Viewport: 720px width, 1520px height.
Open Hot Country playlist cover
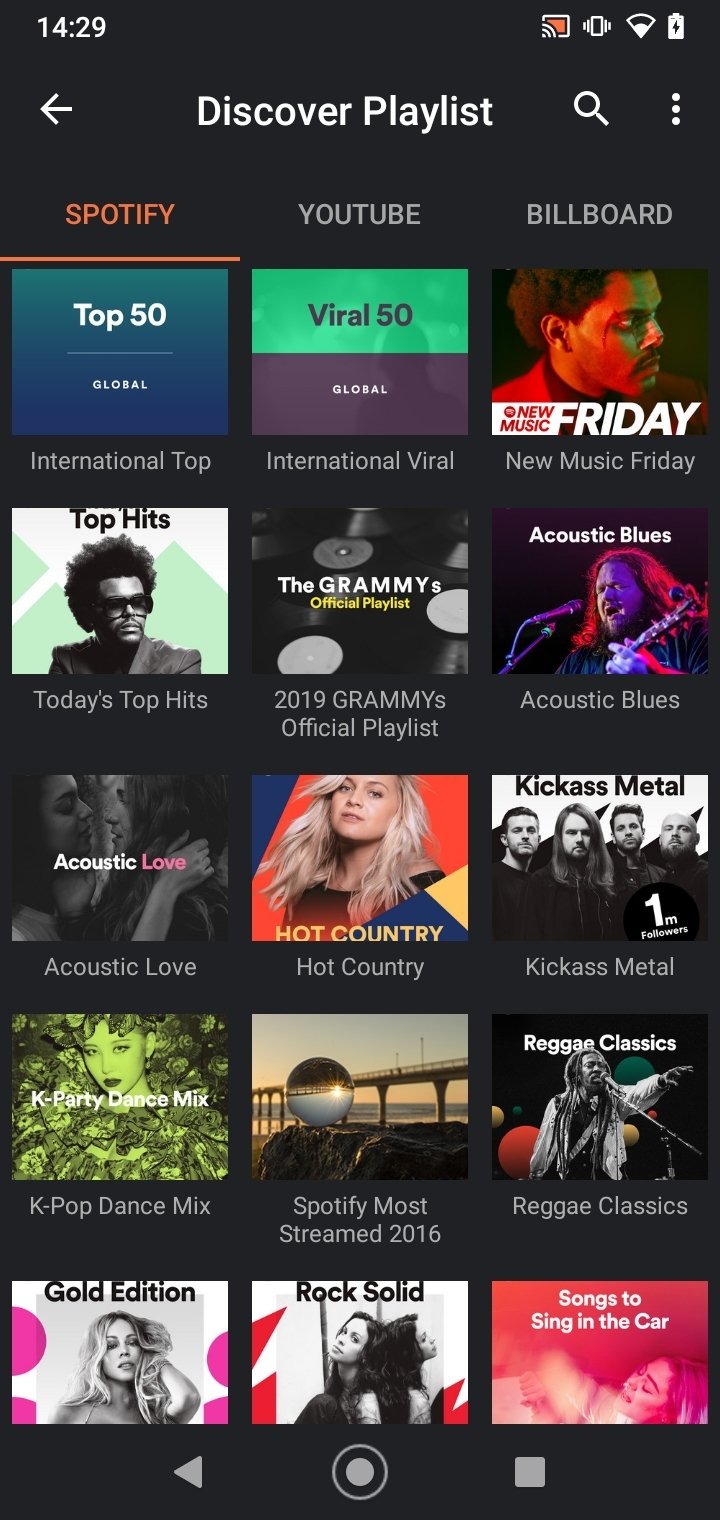click(360, 858)
